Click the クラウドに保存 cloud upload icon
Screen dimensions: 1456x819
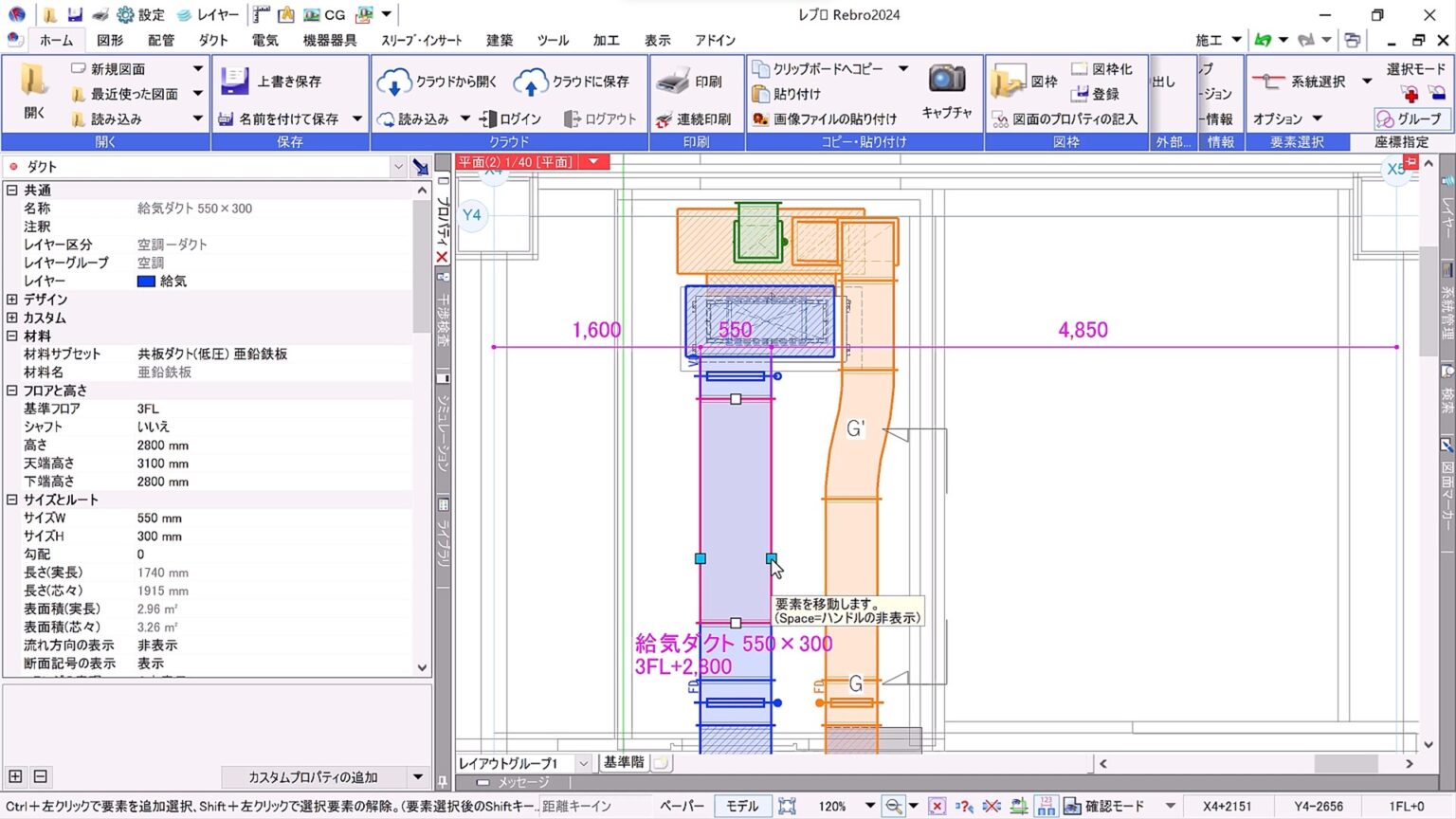pyautogui.click(x=530, y=82)
